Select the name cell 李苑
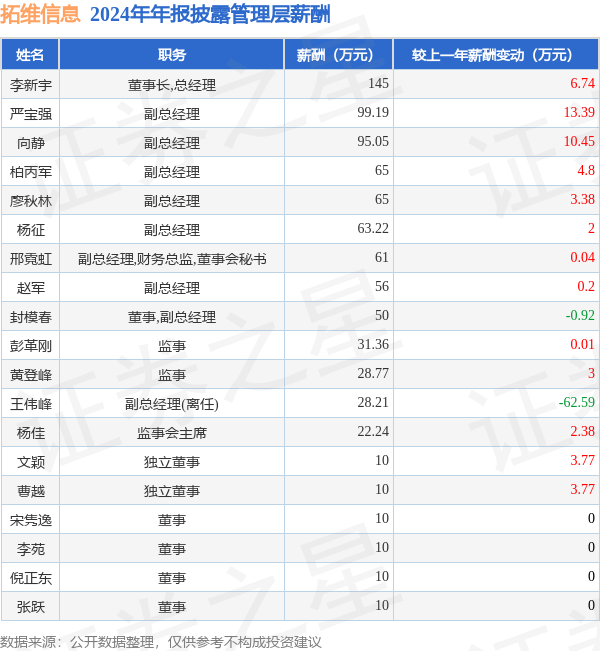Screen dimensions: 600x651 [x=31, y=550]
